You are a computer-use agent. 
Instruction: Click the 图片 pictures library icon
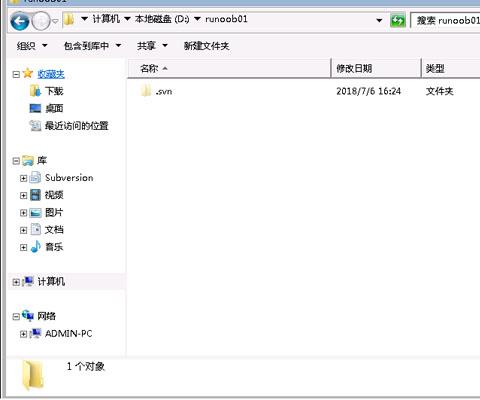35,213
